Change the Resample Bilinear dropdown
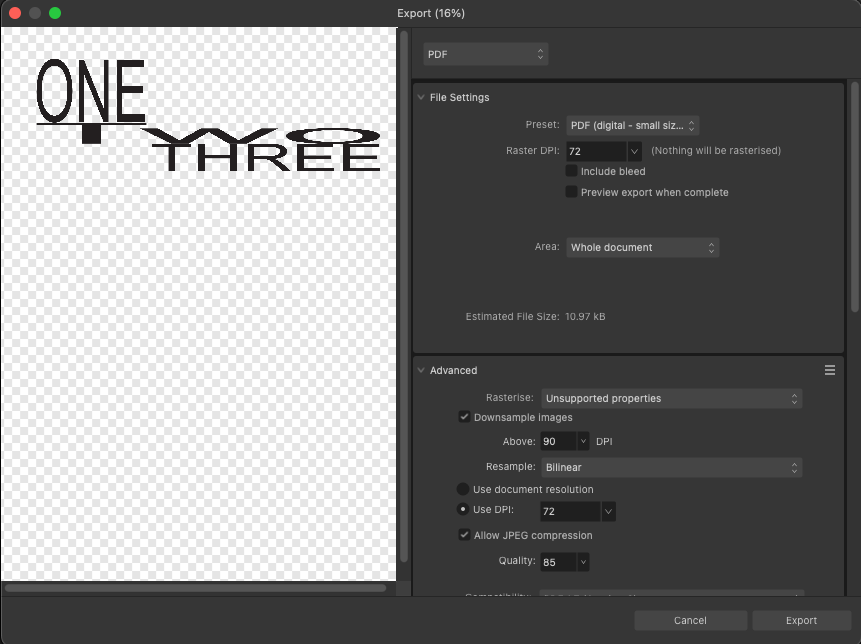861x644 pixels. (671, 467)
